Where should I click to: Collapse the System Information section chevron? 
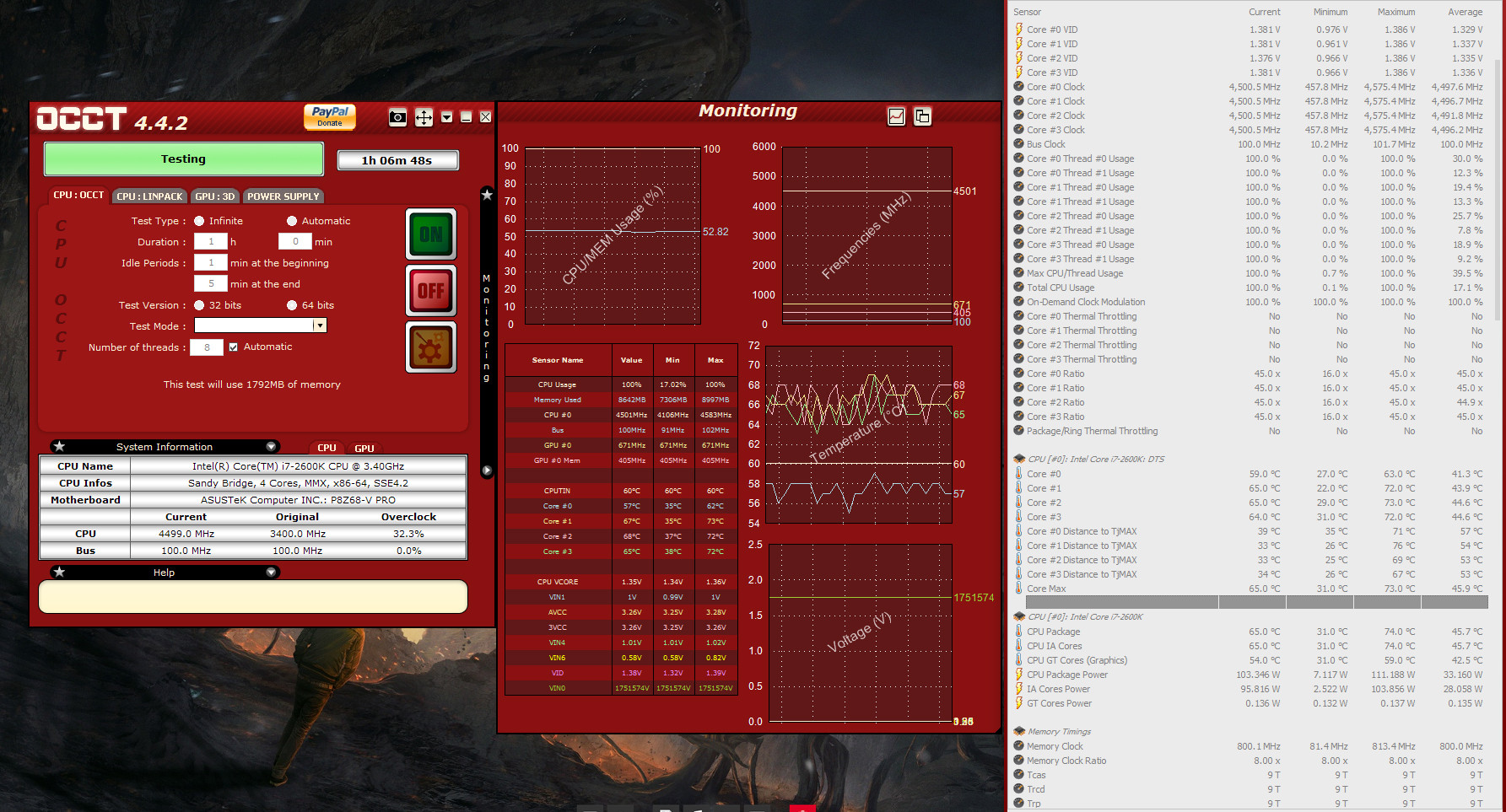tap(271, 447)
